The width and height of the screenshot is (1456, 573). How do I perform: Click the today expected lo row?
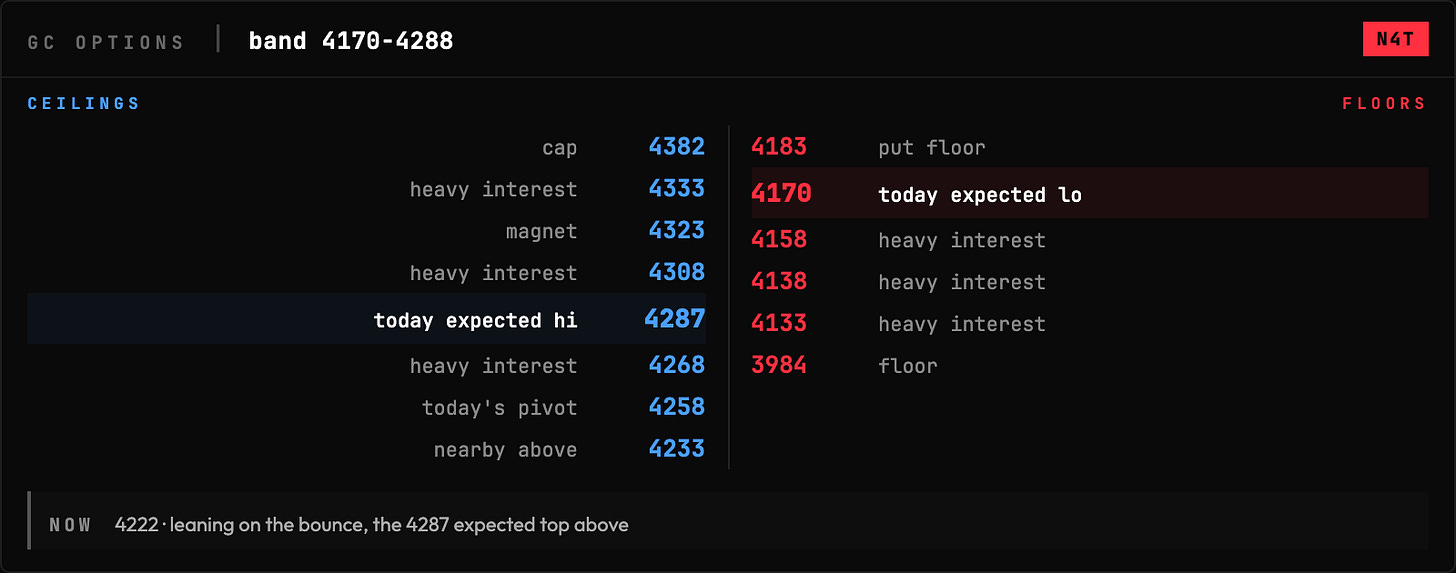(x=1090, y=194)
